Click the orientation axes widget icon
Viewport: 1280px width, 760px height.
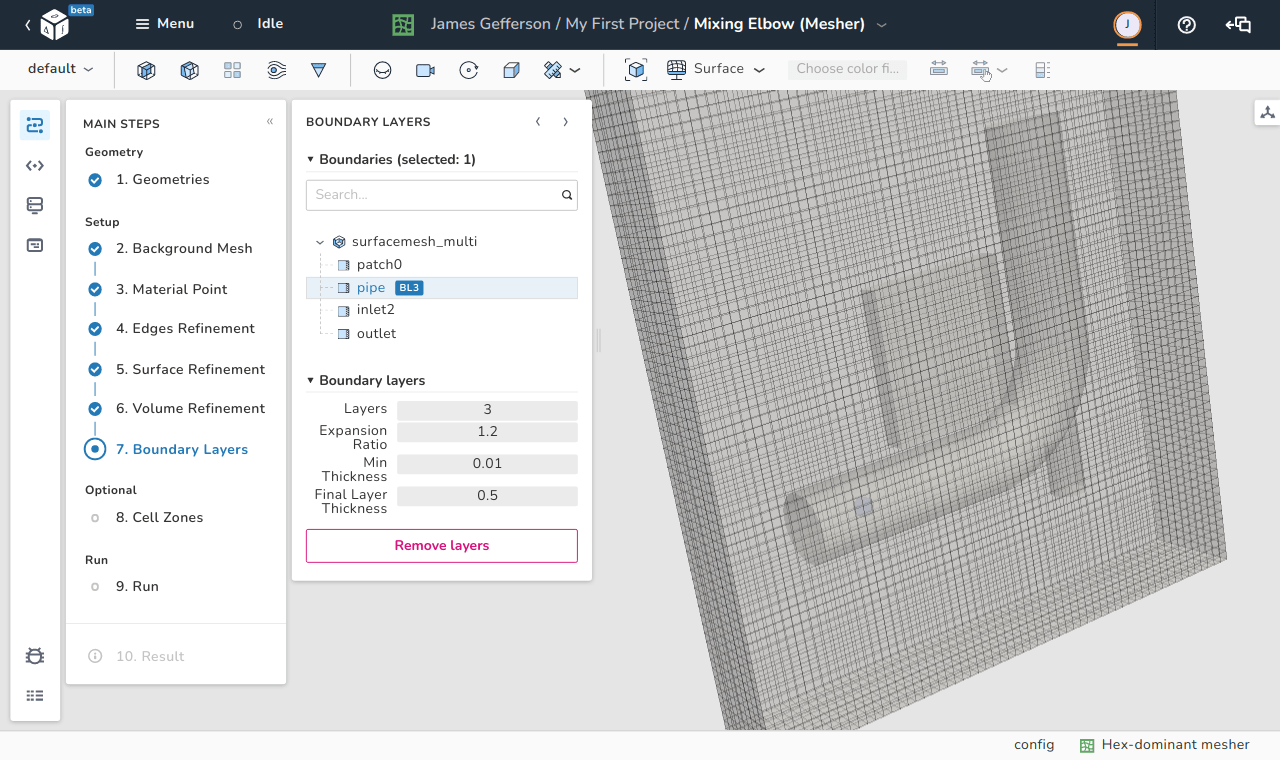[1267, 112]
